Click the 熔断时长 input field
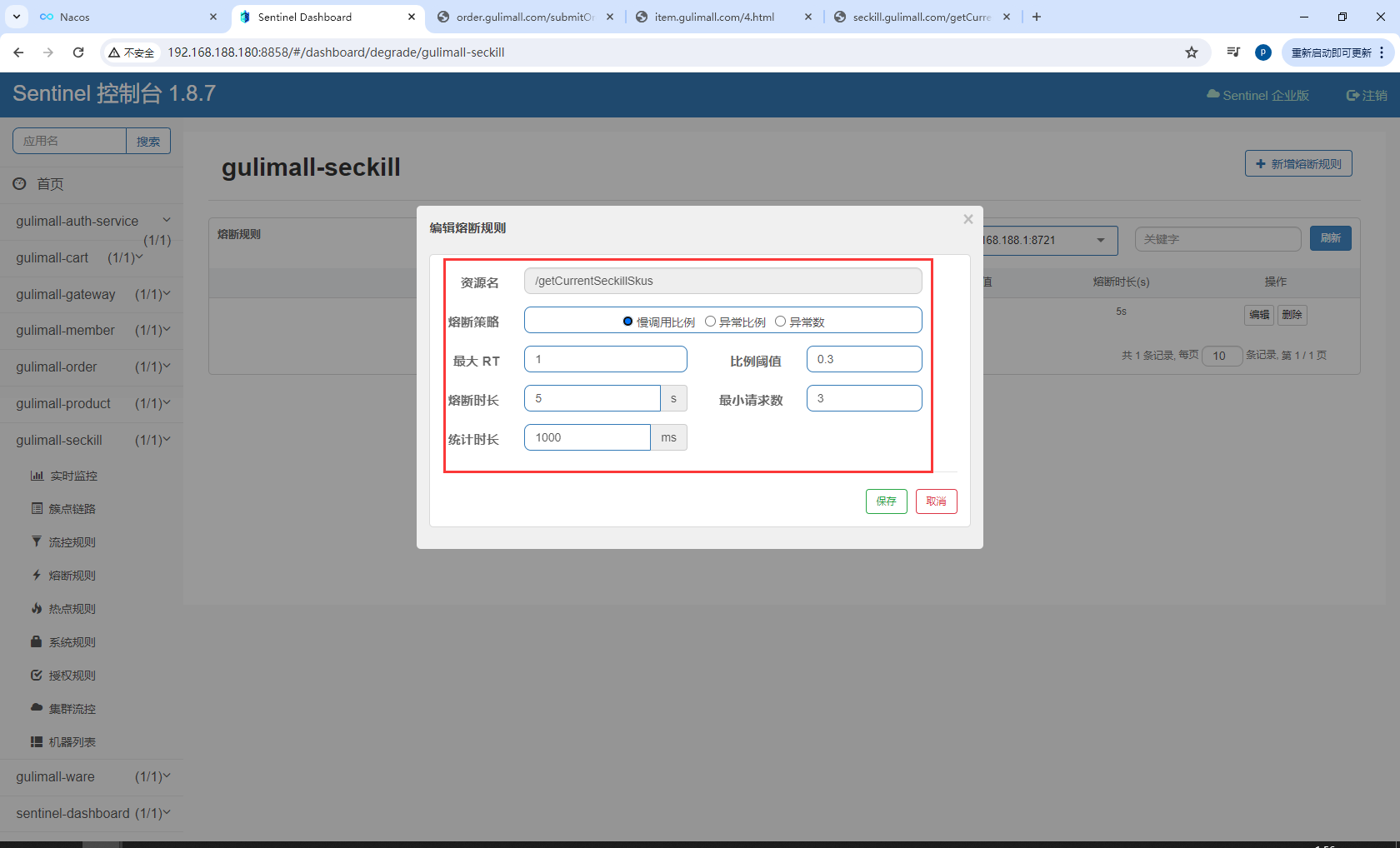Viewport: 1400px width, 848px height. coord(592,398)
